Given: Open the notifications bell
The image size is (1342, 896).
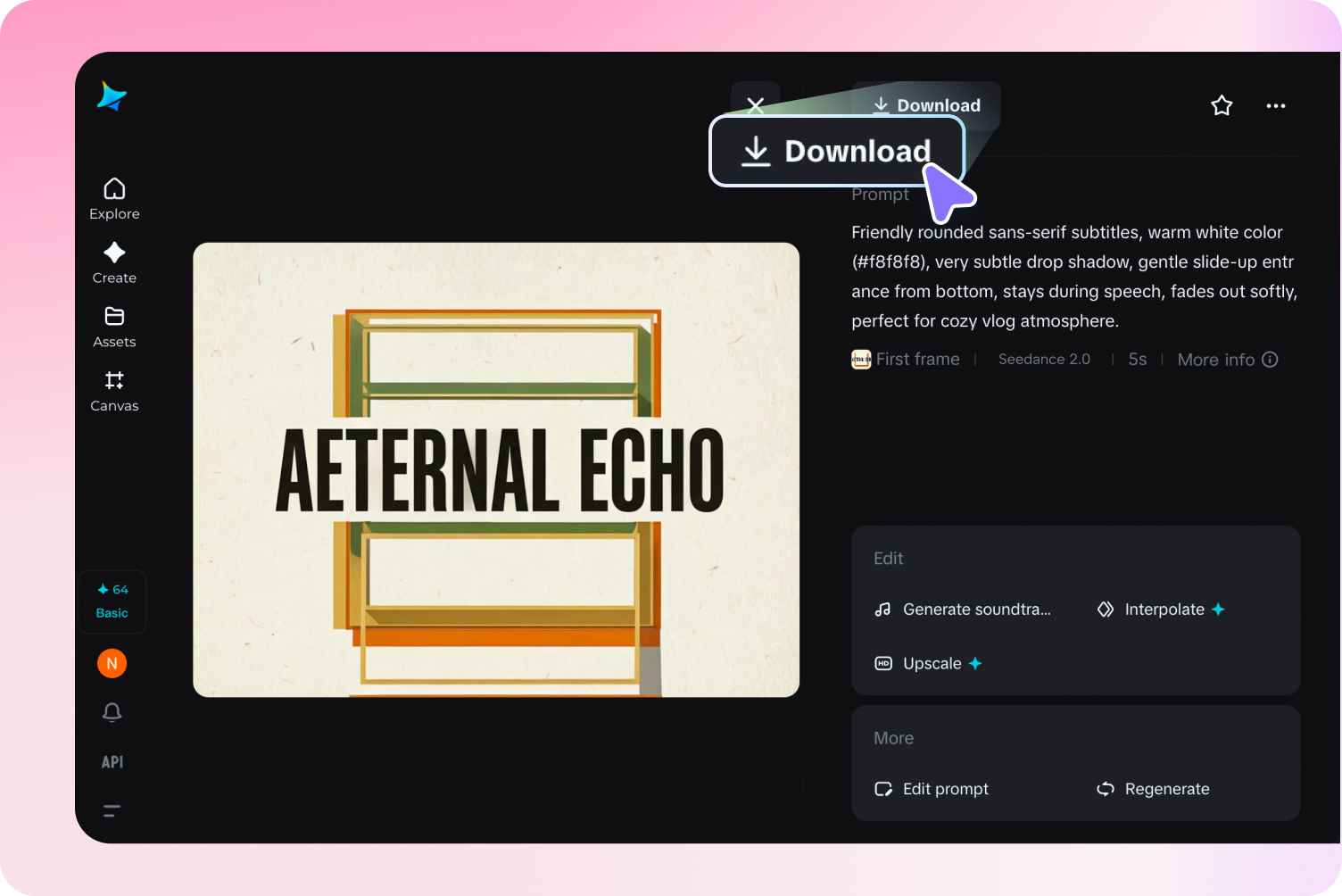Looking at the screenshot, I should pyautogui.click(x=112, y=712).
